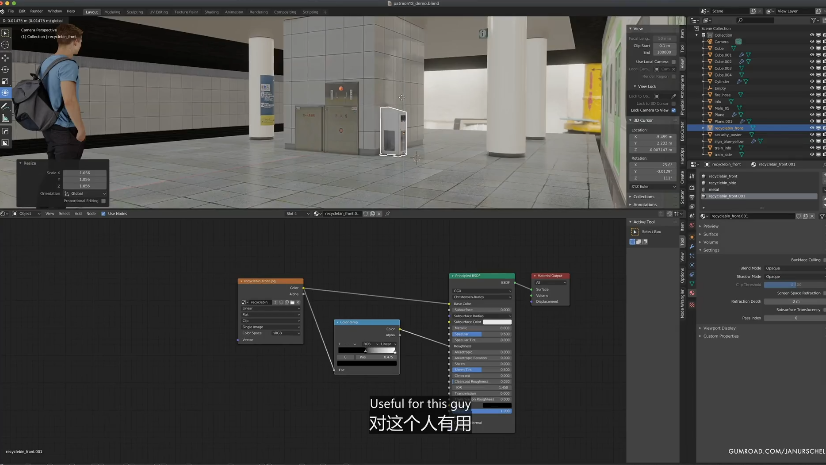The image size is (826, 465).
Task: Open GGX distribution dropdown in Principled BSDF
Action: (x=482, y=291)
